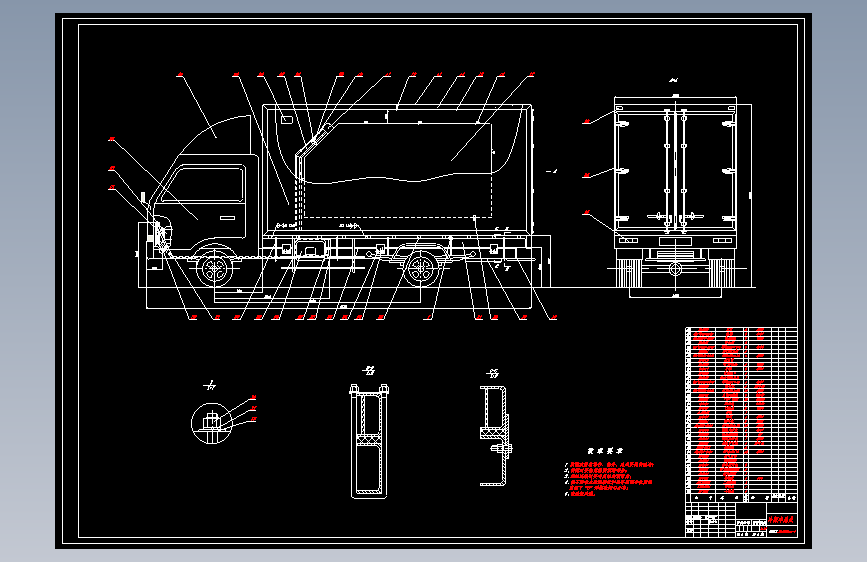Viewport: 867px width, 562px height.
Task: Click the cab side window of the truck
Action: 203,185
